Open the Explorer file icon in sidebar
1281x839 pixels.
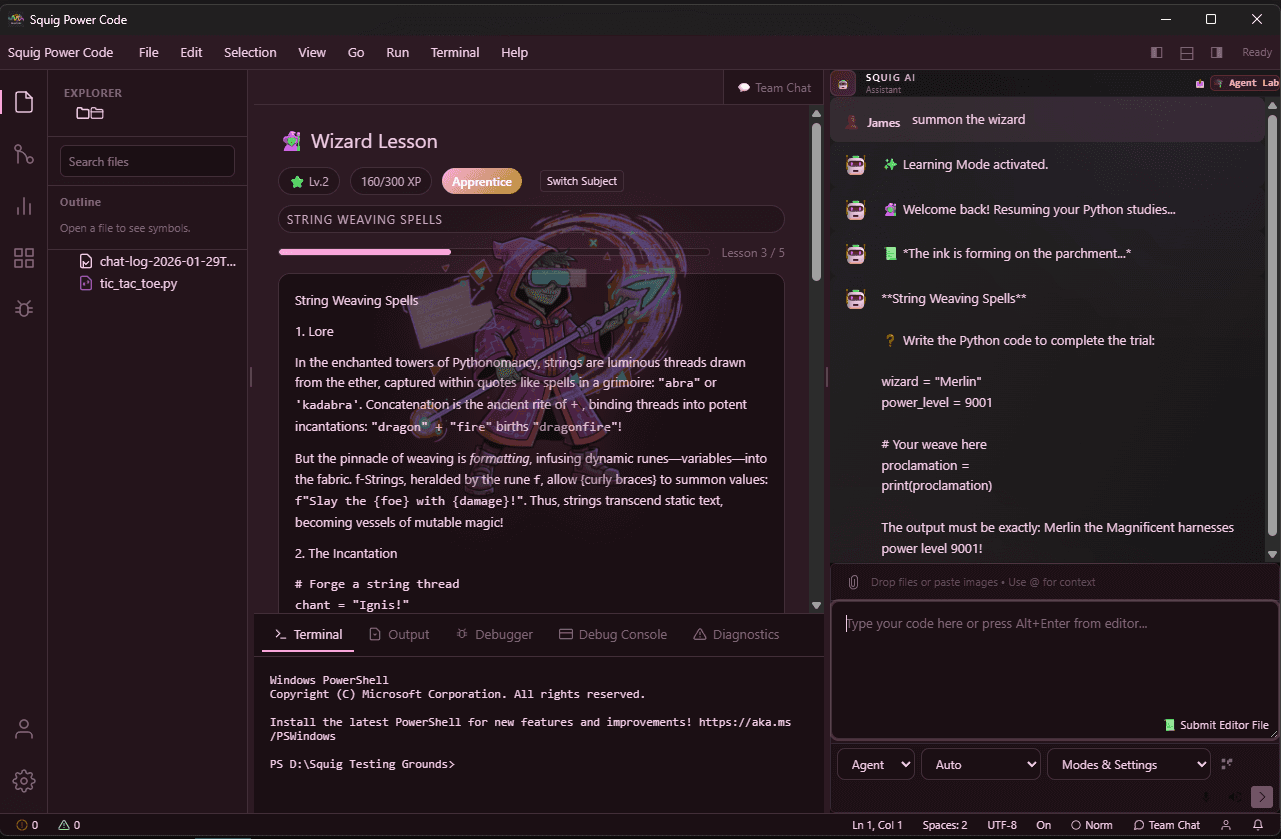coord(23,101)
